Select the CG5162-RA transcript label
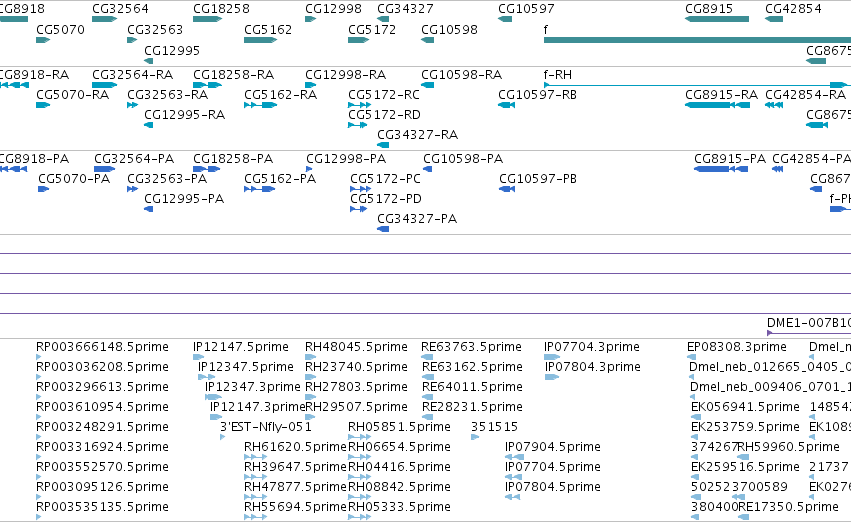 281,94
